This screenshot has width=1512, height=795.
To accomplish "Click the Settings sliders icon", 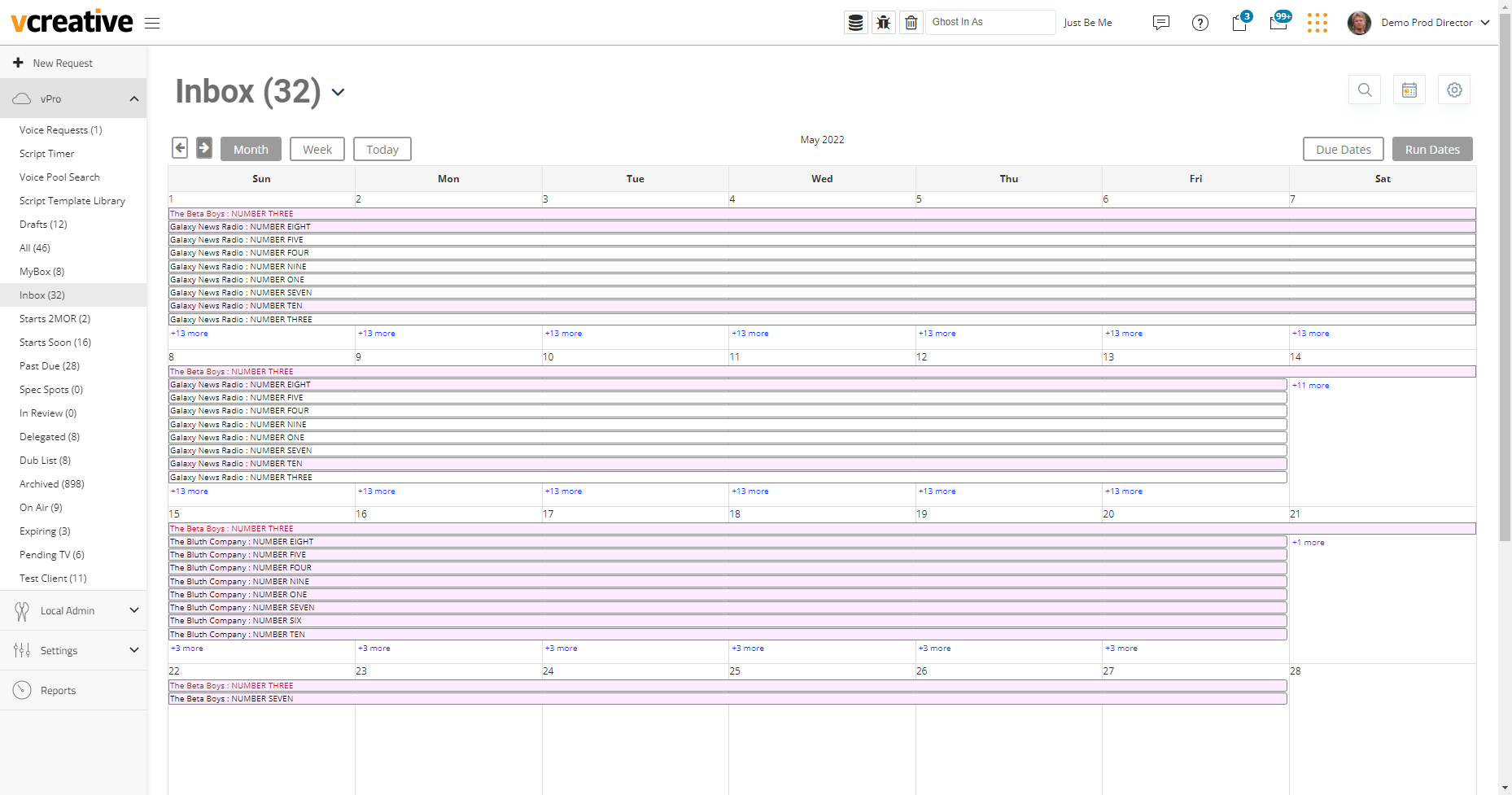I will tap(22, 650).
